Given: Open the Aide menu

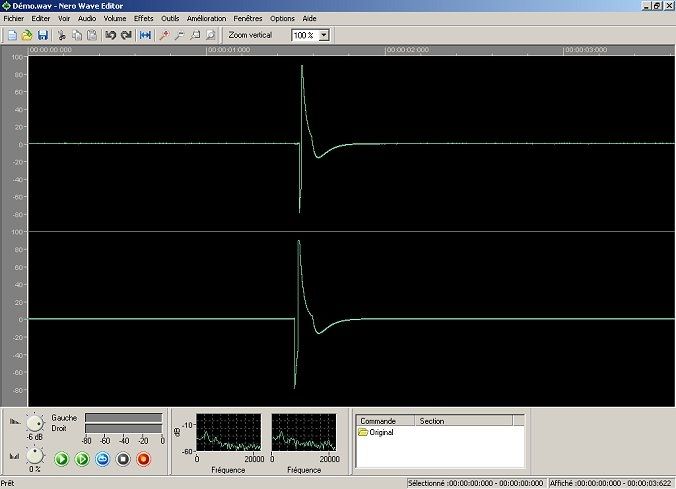Looking at the screenshot, I should (x=310, y=19).
